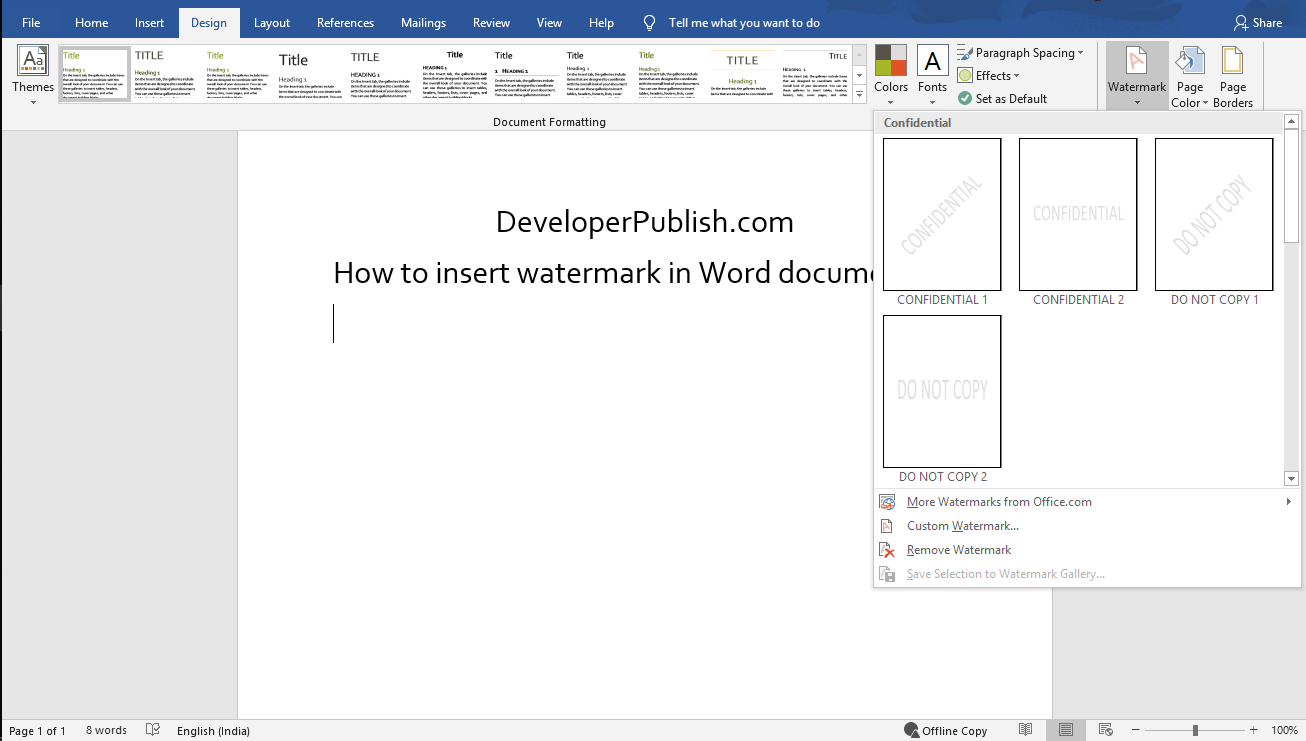The image size is (1306, 741).
Task: Switch to the Insert tab
Action: [x=149, y=22]
